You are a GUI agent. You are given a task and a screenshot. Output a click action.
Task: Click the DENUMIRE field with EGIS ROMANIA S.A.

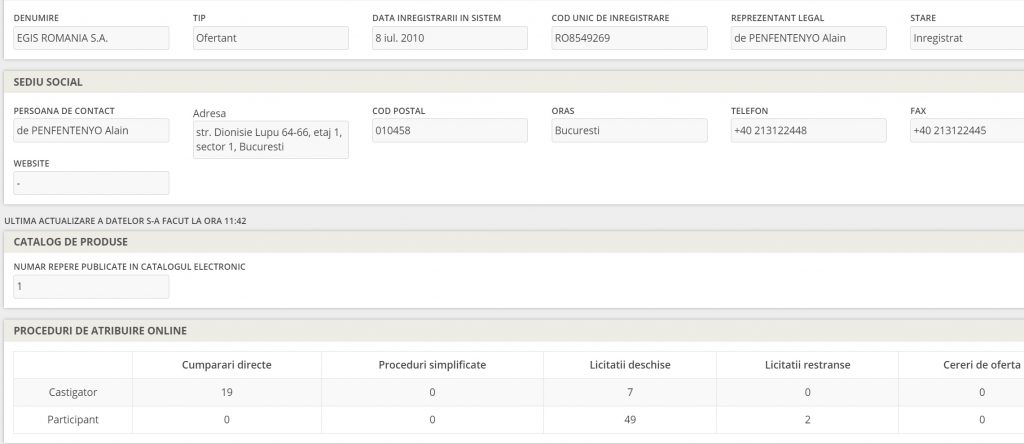pos(91,38)
